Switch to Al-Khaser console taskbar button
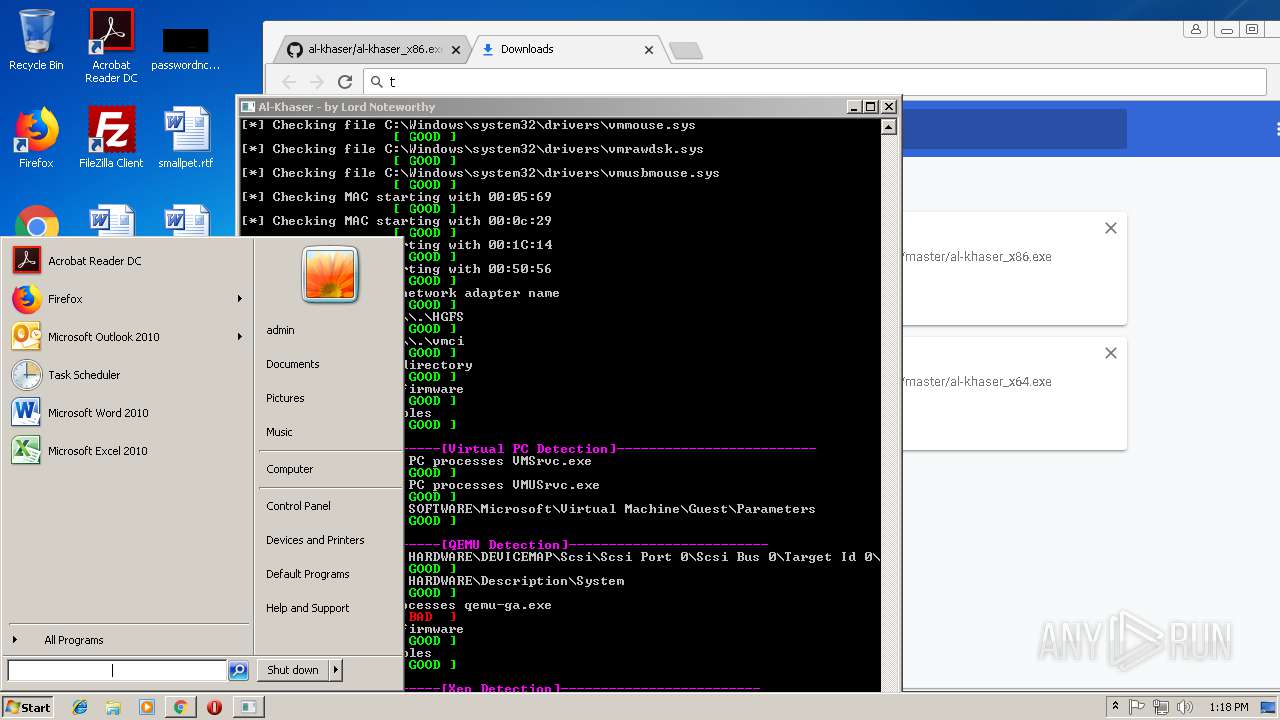1280x720 pixels. [248, 707]
